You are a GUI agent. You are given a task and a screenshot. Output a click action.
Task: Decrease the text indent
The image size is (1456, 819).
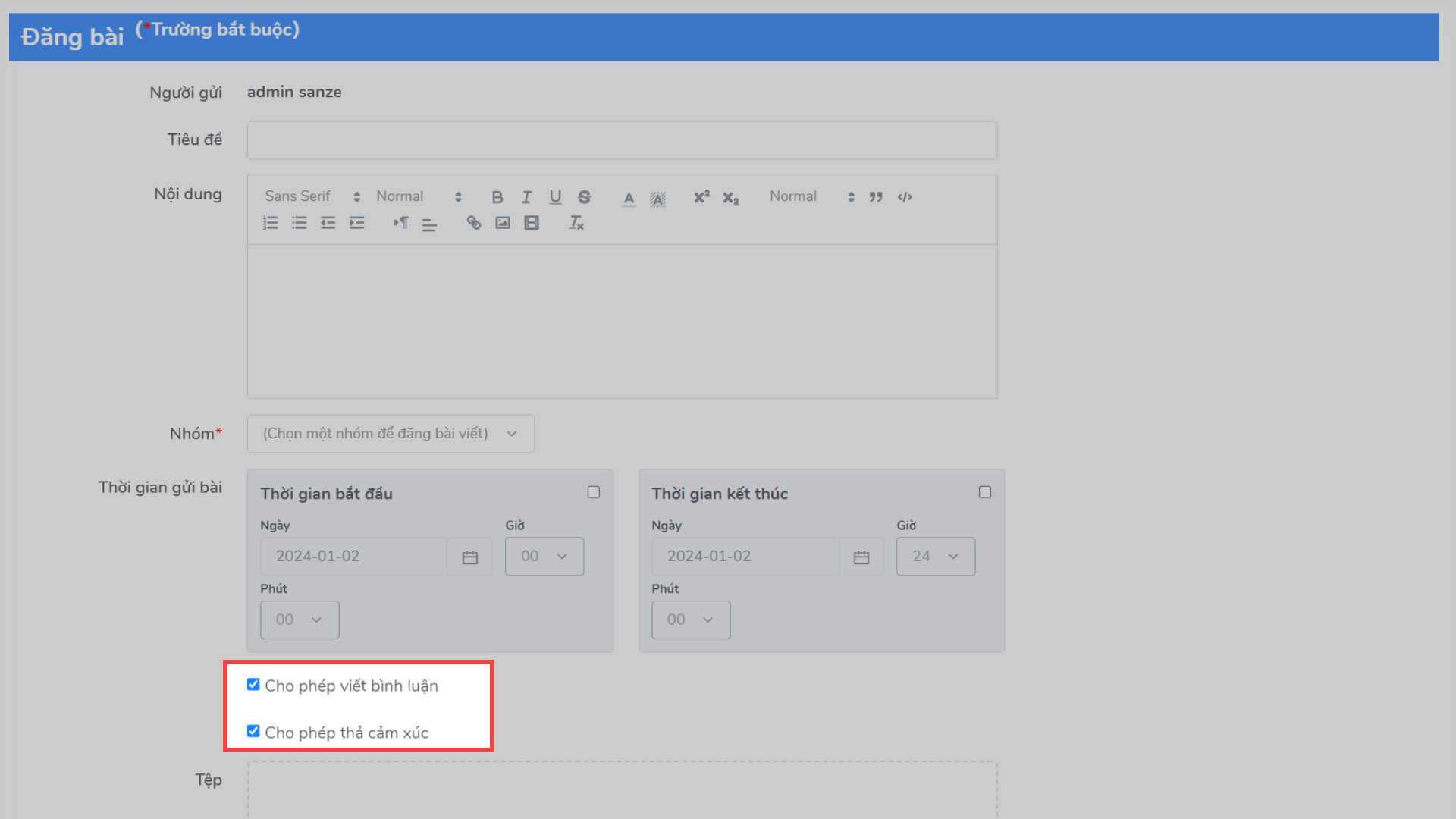point(328,223)
